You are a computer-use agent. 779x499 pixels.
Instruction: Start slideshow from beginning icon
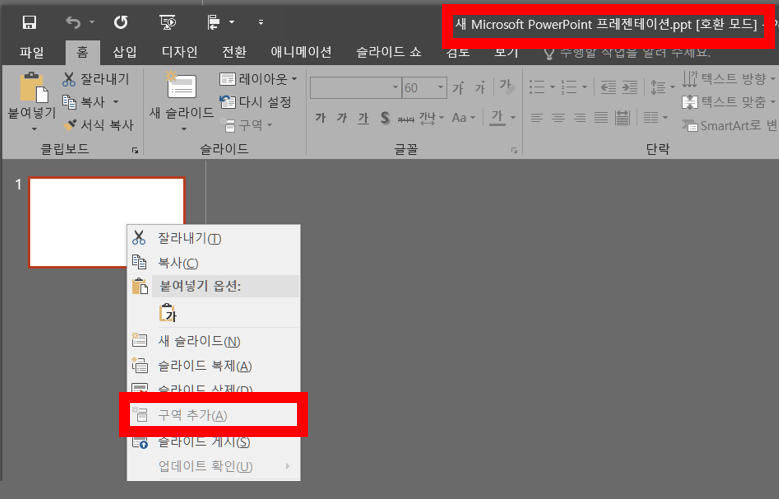[168, 22]
